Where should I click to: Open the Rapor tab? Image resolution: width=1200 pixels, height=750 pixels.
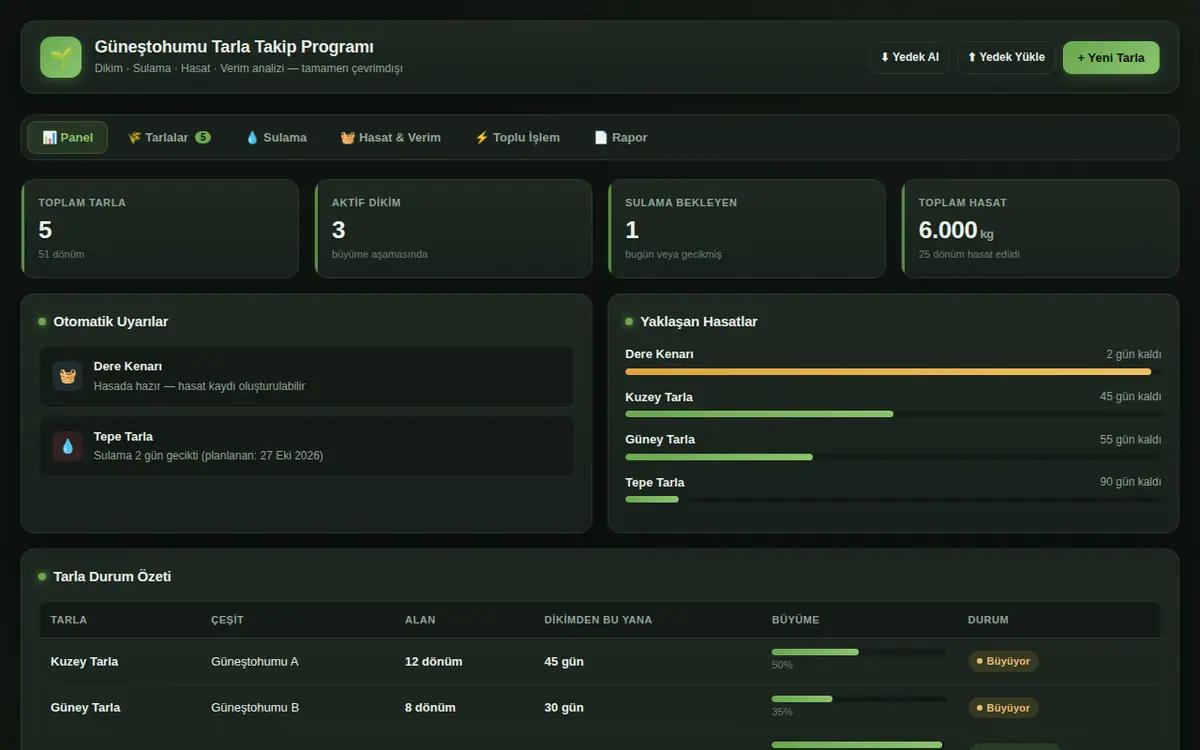tap(620, 138)
